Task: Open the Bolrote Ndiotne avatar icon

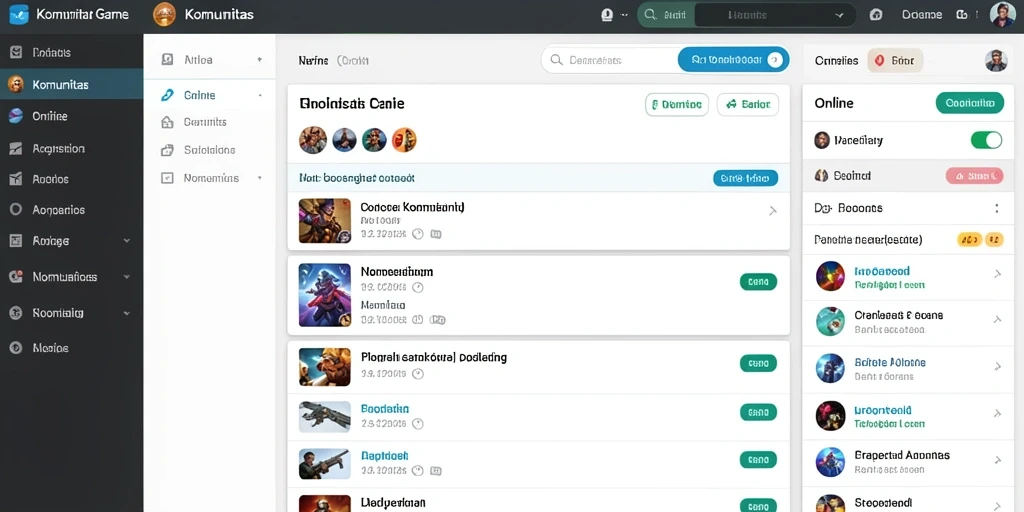Action: click(x=830, y=368)
